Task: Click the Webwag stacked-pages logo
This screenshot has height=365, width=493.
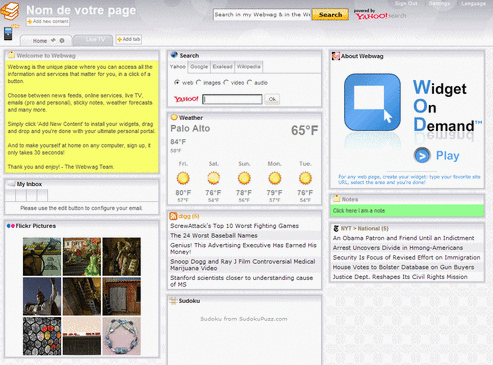Action: pyautogui.click(x=10, y=11)
